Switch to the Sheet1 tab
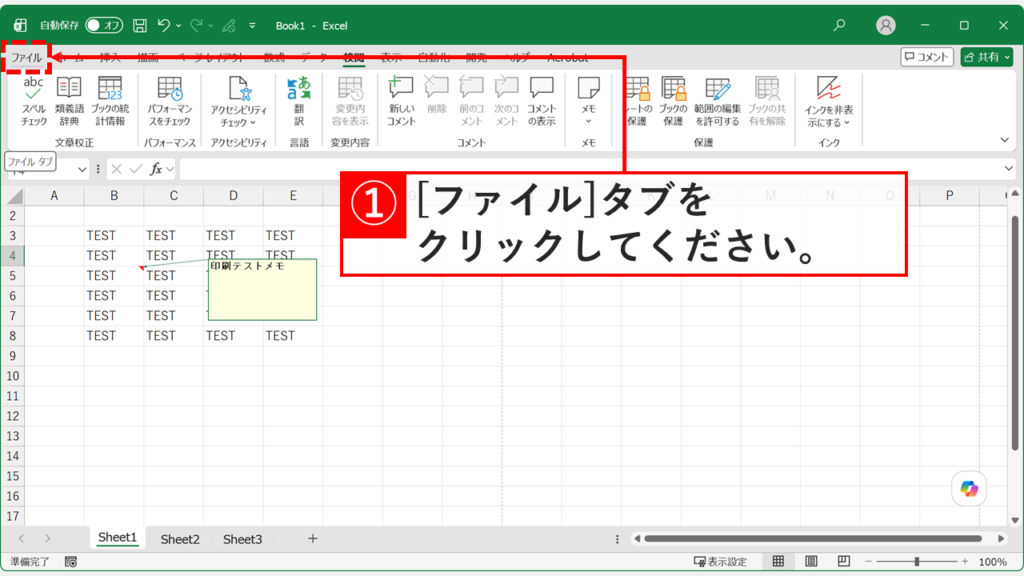1024x576 pixels. pos(118,538)
